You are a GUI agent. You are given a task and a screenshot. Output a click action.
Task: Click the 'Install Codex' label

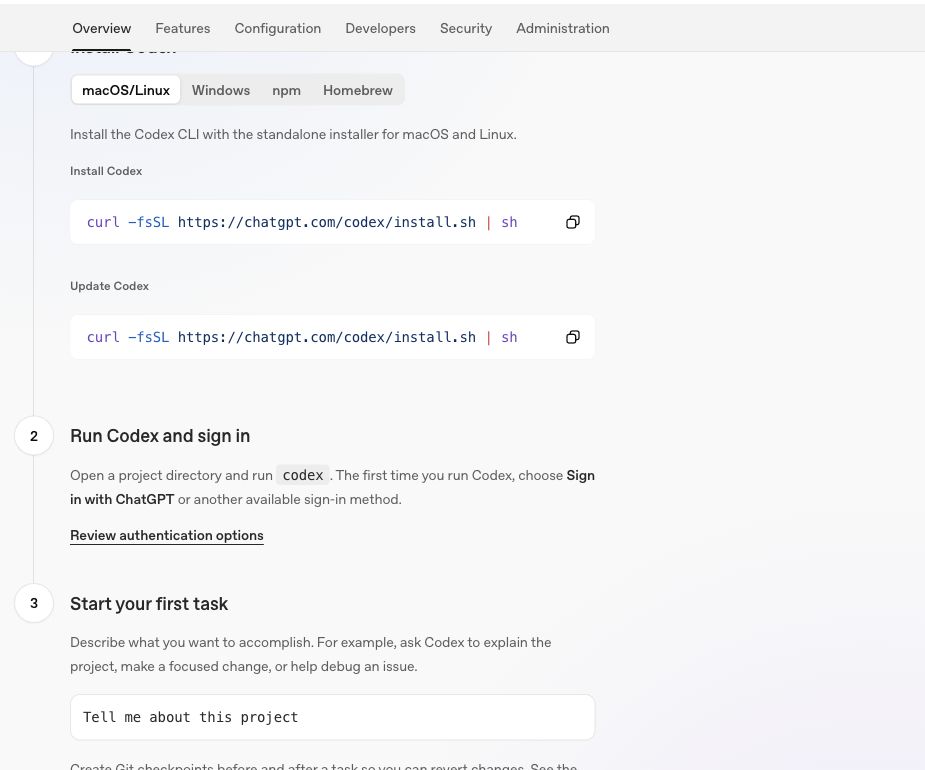(x=106, y=171)
